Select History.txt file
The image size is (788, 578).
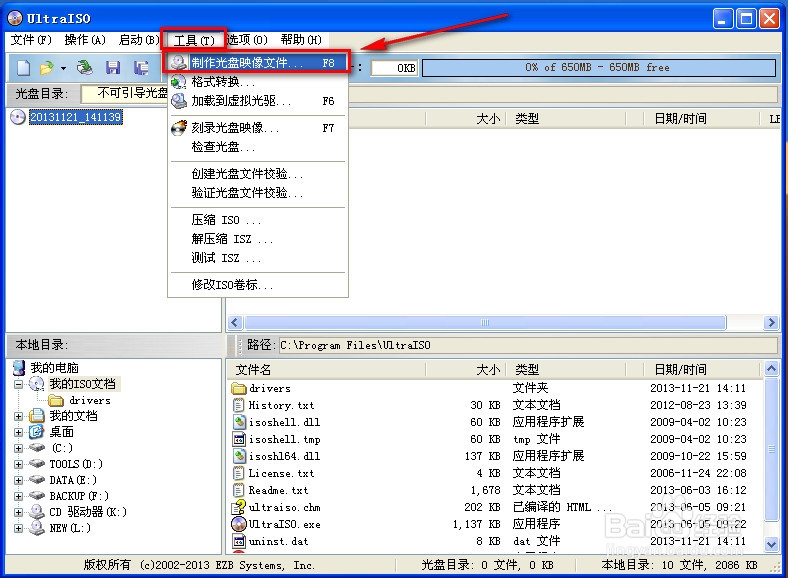281,405
